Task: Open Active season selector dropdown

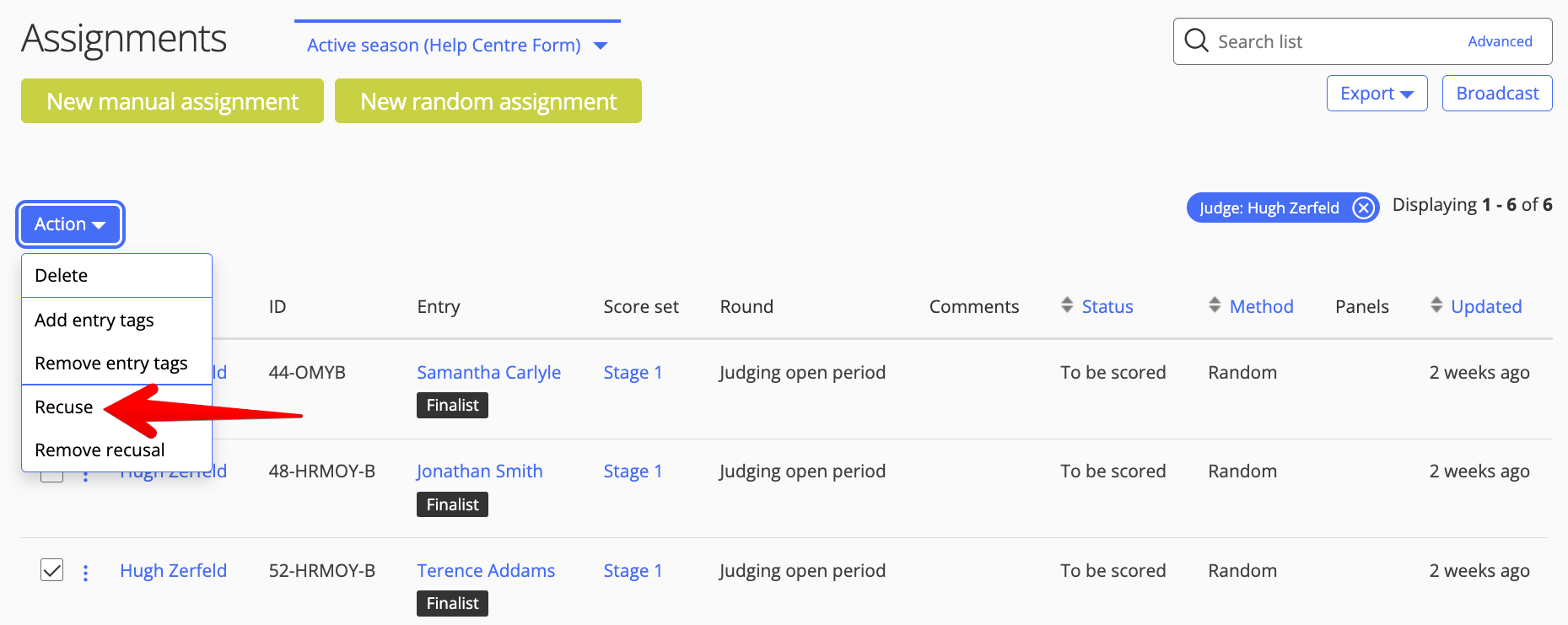Action: tap(457, 46)
